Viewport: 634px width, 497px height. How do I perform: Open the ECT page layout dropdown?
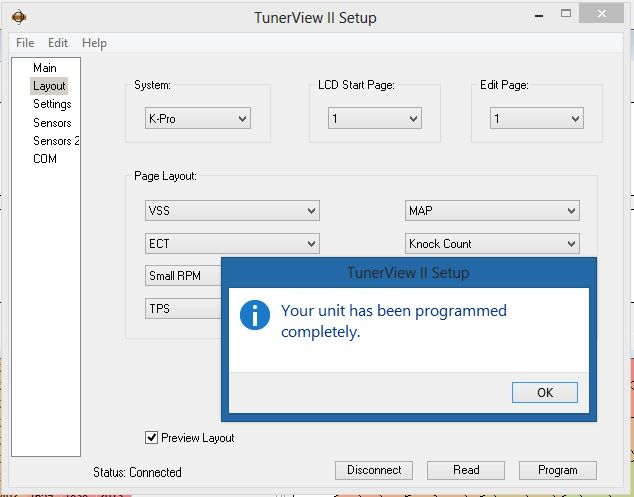[x=232, y=243]
